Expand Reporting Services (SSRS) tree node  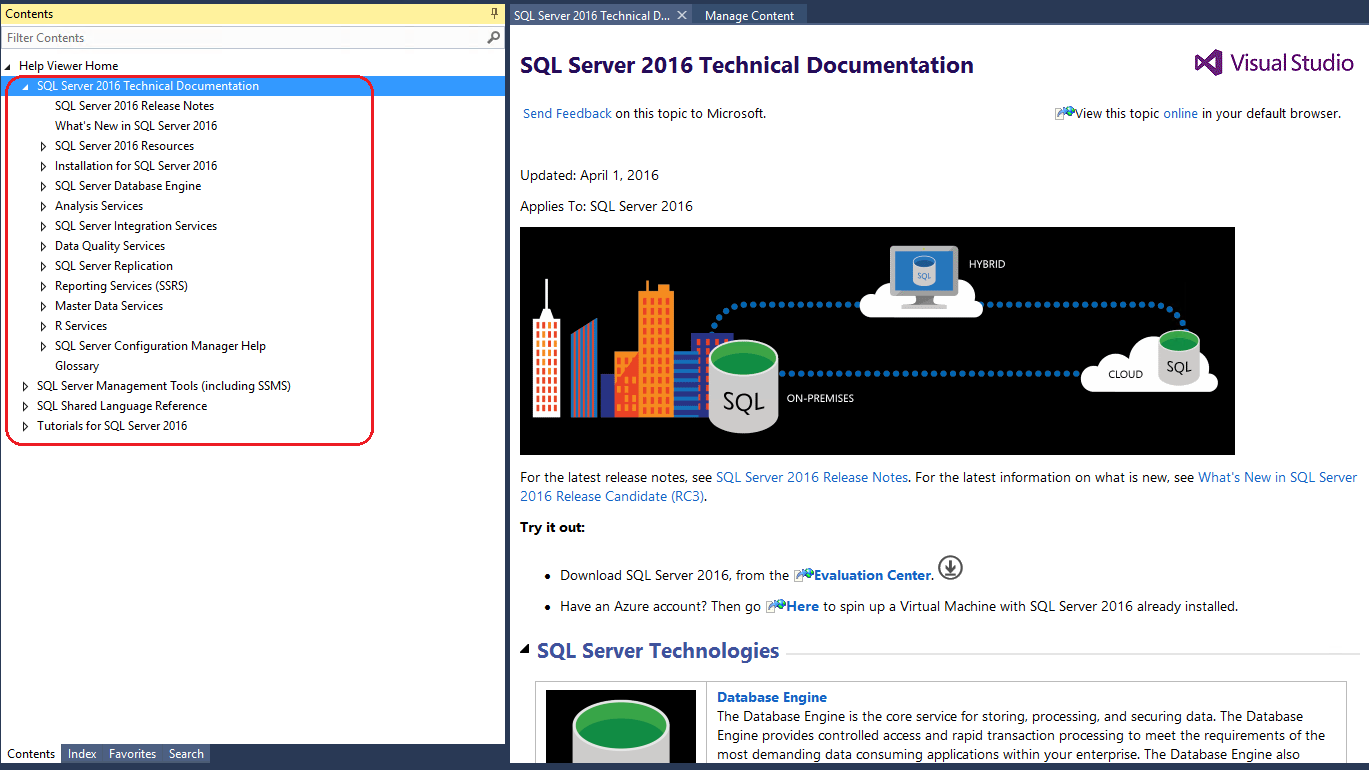(43, 286)
